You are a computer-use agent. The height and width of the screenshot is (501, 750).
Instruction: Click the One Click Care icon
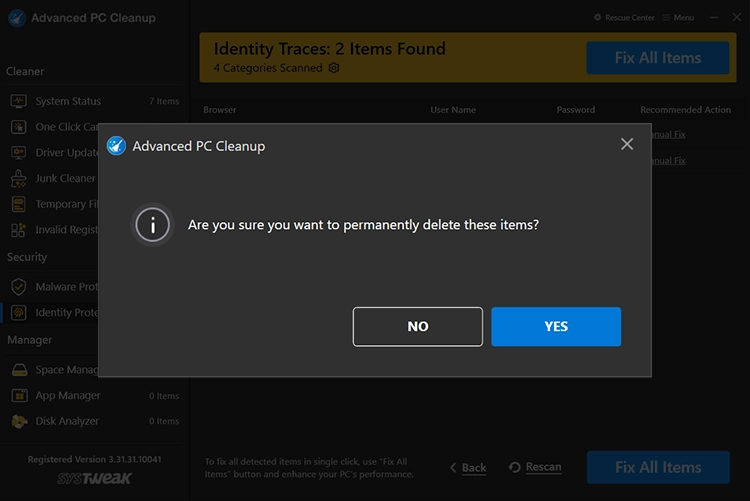[x=19, y=127]
